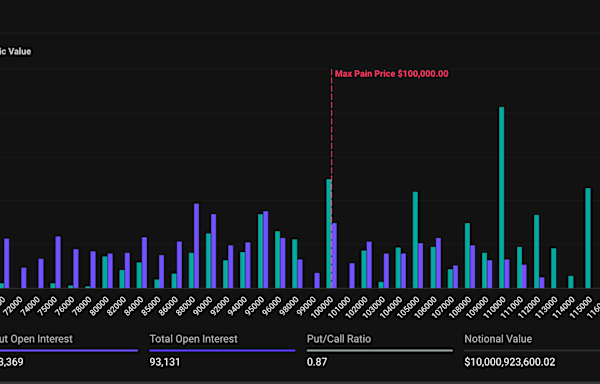Click the 0.87 put/call ratio value

tap(317, 362)
